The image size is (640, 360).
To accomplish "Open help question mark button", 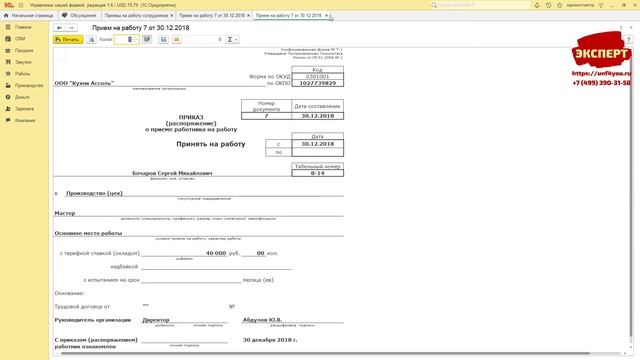I will point(629,40).
